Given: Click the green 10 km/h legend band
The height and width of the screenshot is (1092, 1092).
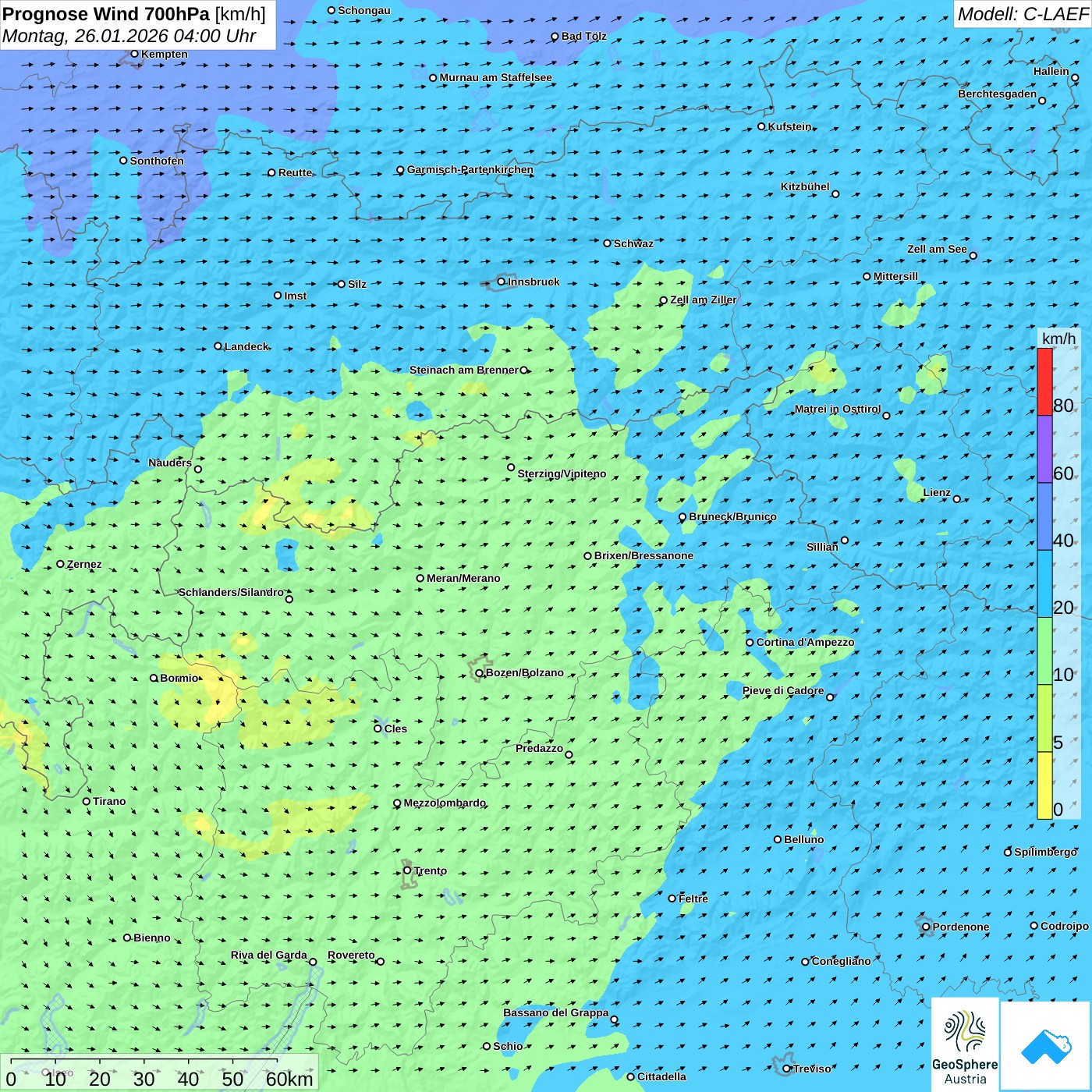Looking at the screenshot, I should 1044,651.
